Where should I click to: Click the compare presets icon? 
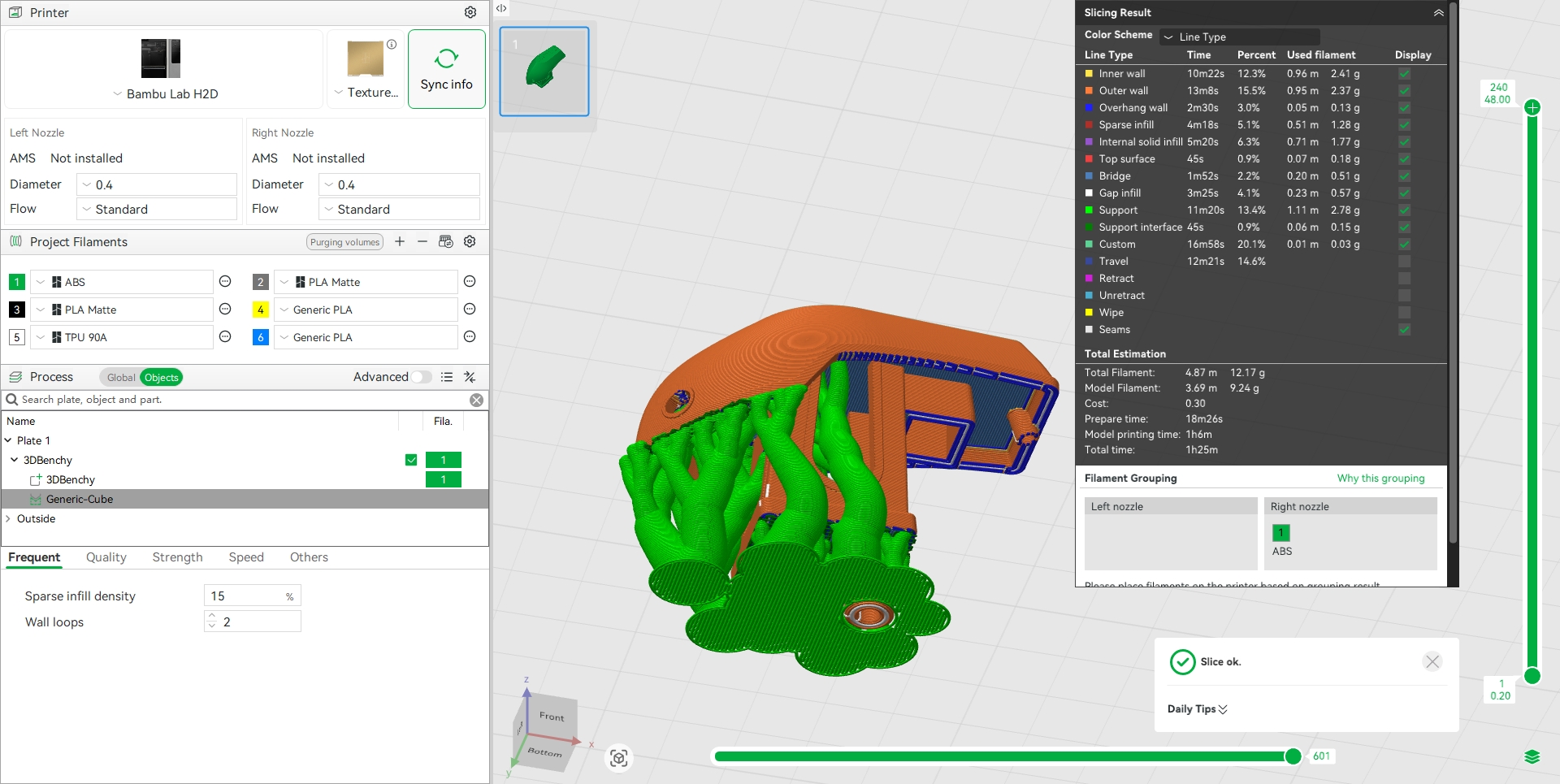[470, 377]
